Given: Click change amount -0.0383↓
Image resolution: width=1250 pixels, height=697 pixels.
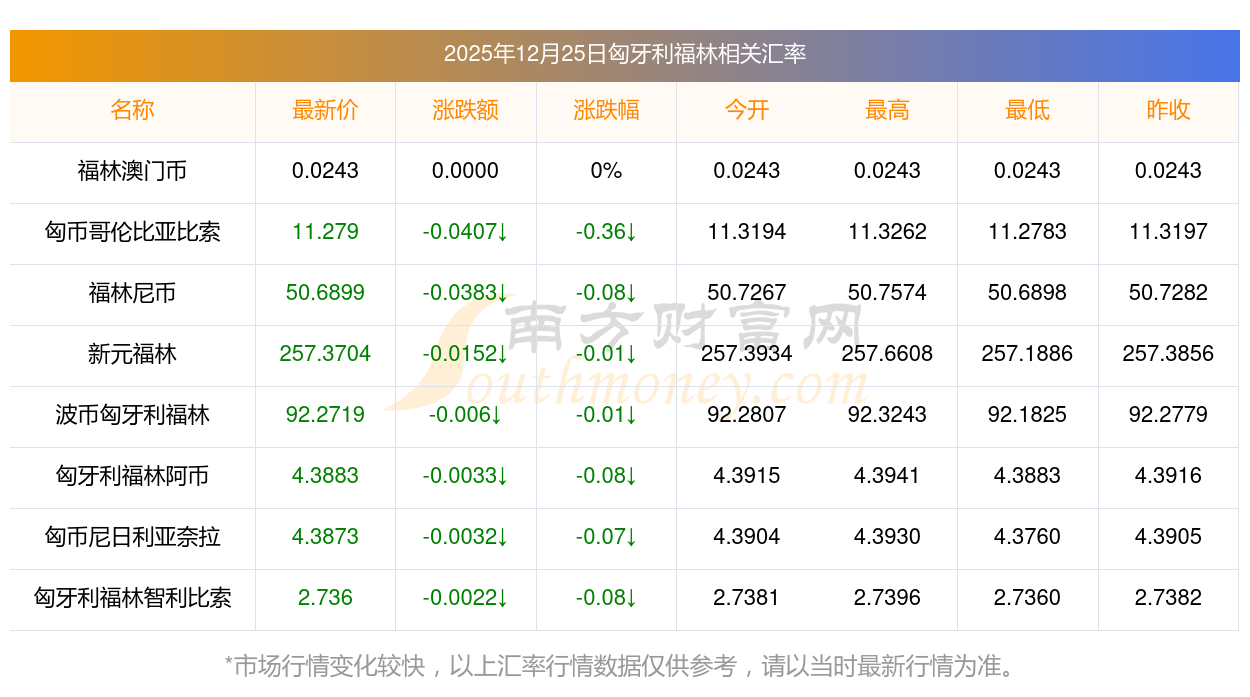Looking at the screenshot, I should (x=465, y=293).
